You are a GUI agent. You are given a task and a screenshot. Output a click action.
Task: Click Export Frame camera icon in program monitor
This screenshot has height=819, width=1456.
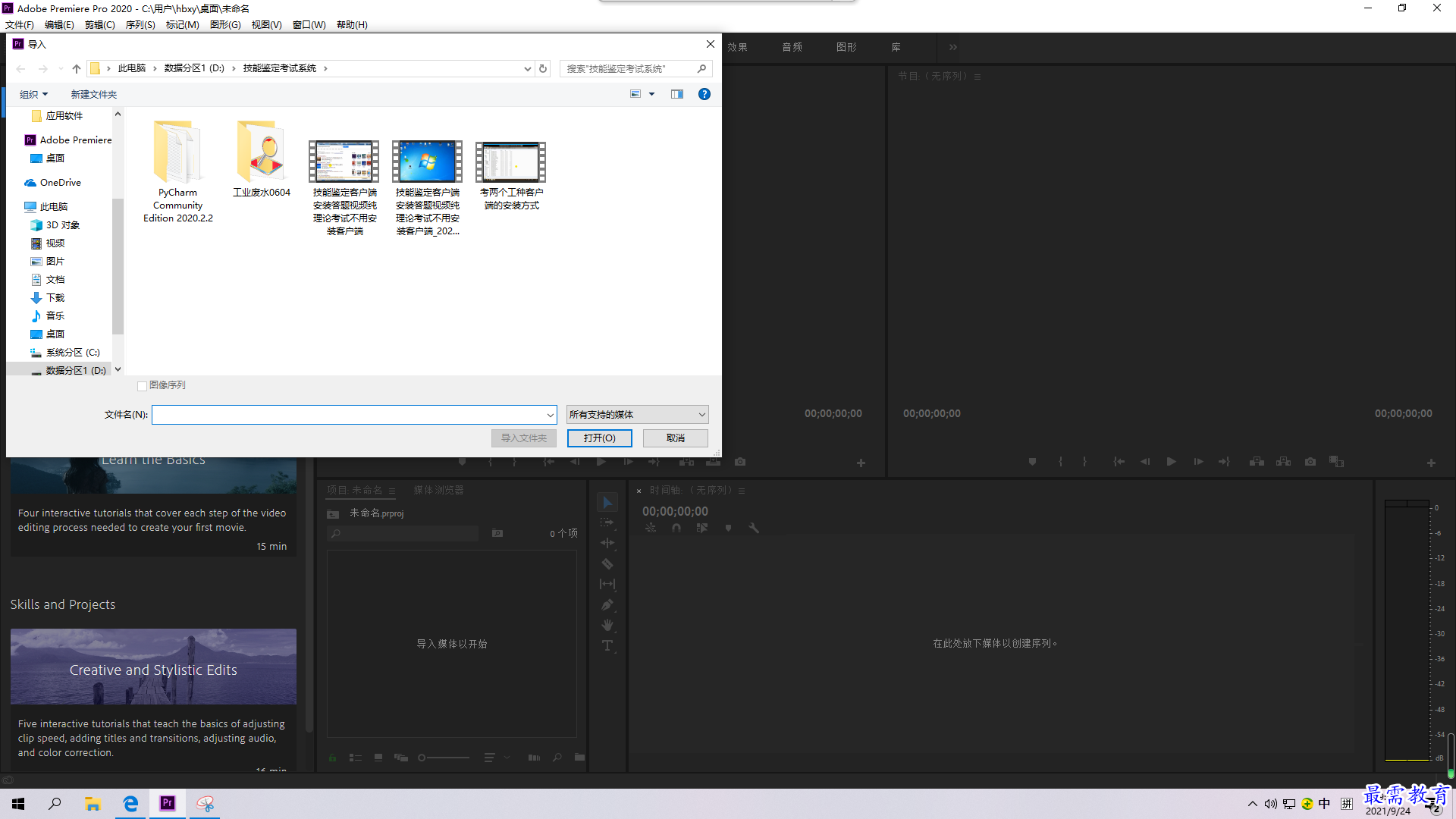(x=1310, y=462)
